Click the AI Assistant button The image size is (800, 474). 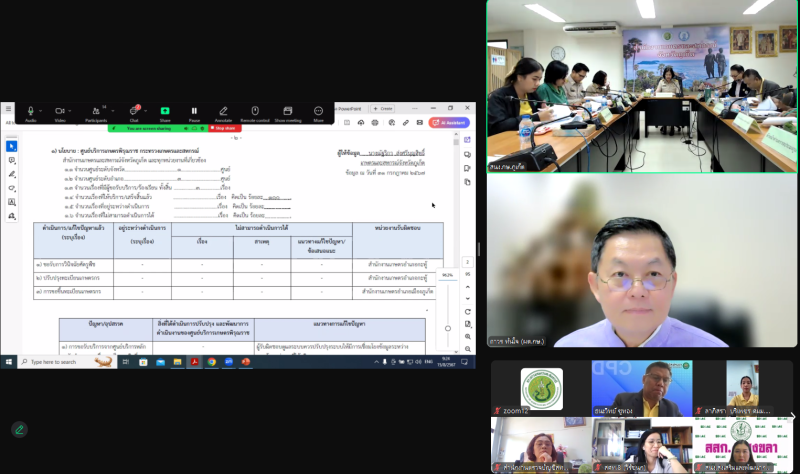tap(449, 123)
